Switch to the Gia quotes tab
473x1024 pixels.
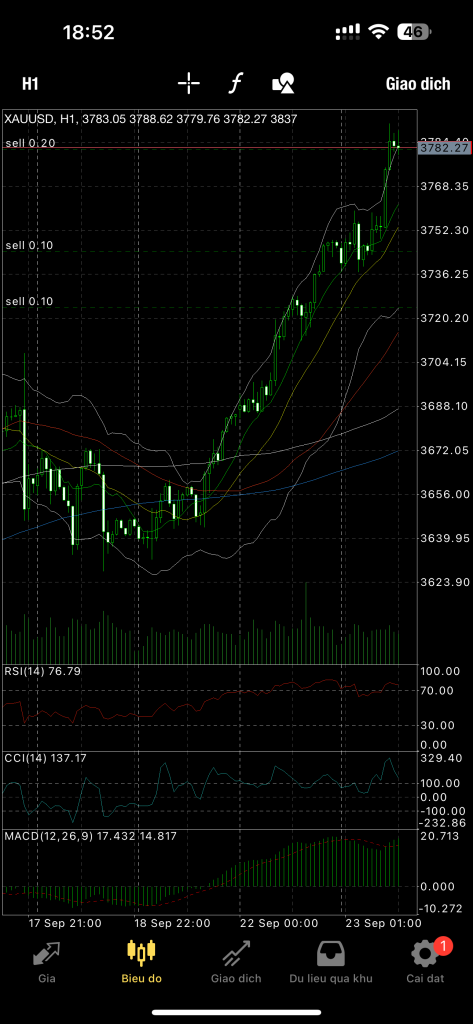click(x=46, y=962)
